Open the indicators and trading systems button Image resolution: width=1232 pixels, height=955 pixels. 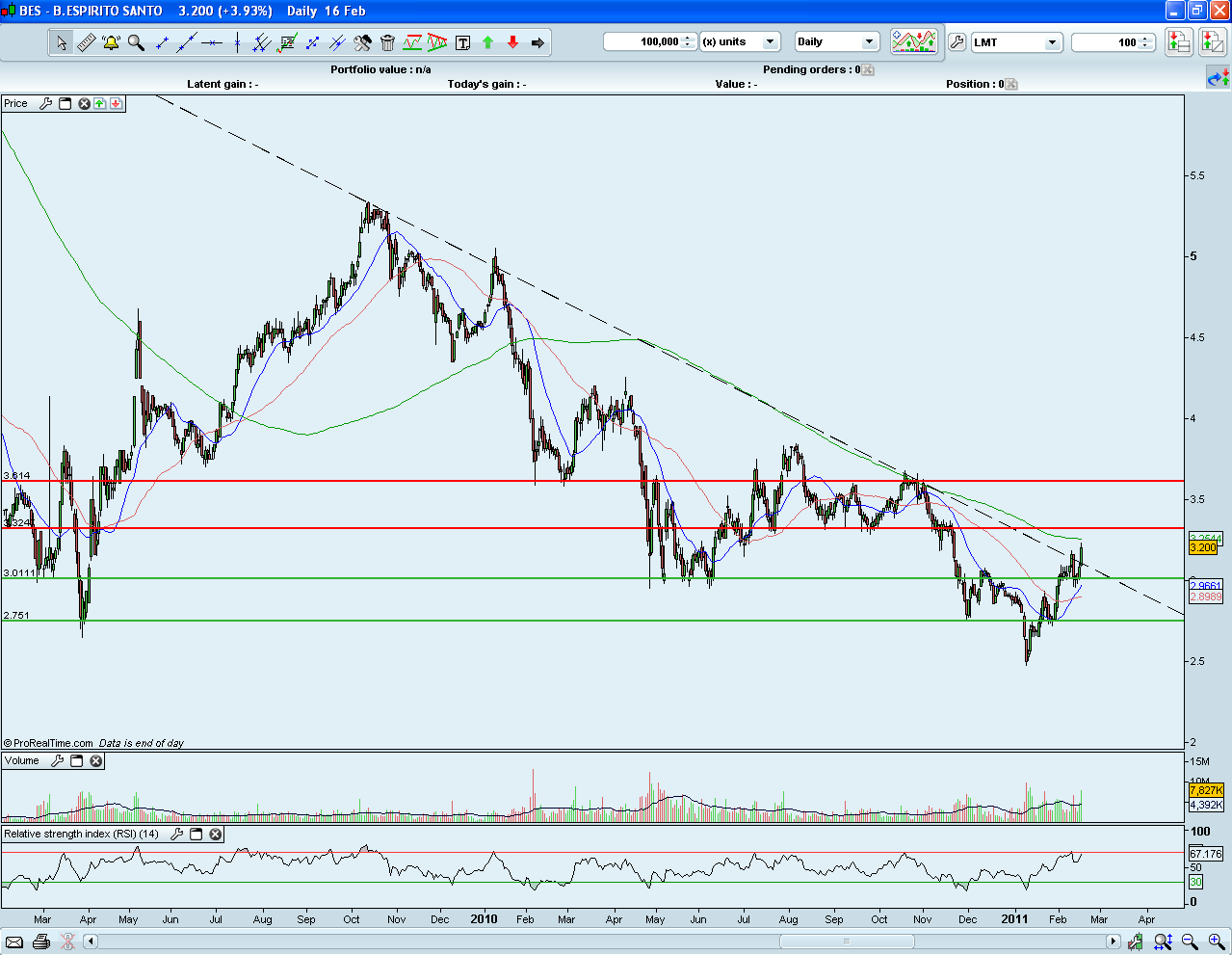(914, 41)
